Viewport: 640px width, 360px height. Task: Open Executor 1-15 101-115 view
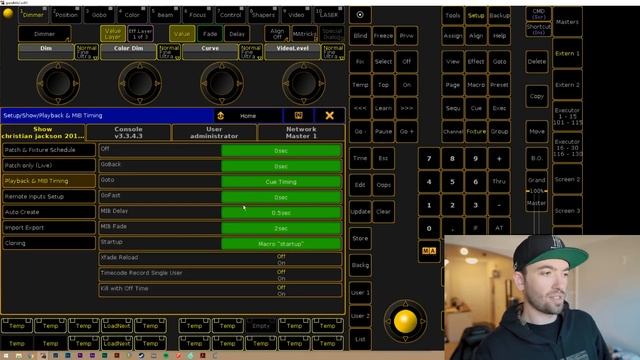click(567, 116)
